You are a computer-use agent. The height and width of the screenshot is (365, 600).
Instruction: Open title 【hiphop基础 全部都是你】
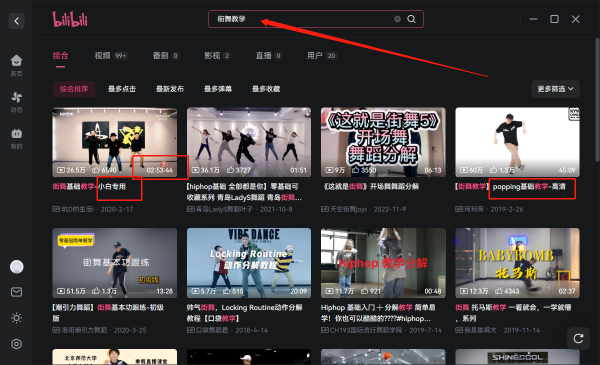click(245, 192)
